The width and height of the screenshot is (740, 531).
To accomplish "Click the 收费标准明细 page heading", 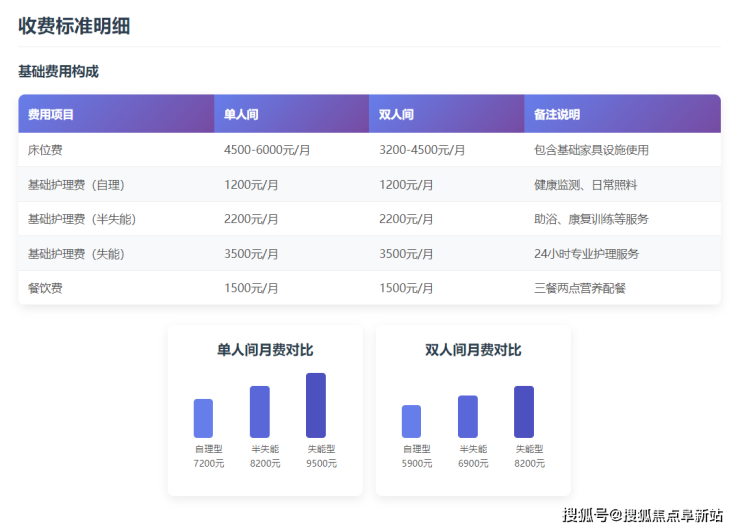I will pos(74,26).
